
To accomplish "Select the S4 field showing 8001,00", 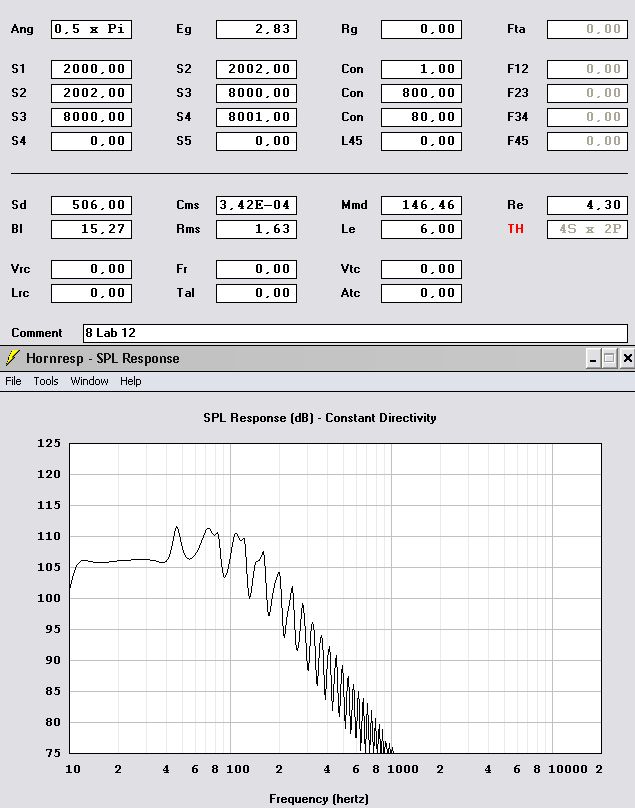I will pos(256,117).
